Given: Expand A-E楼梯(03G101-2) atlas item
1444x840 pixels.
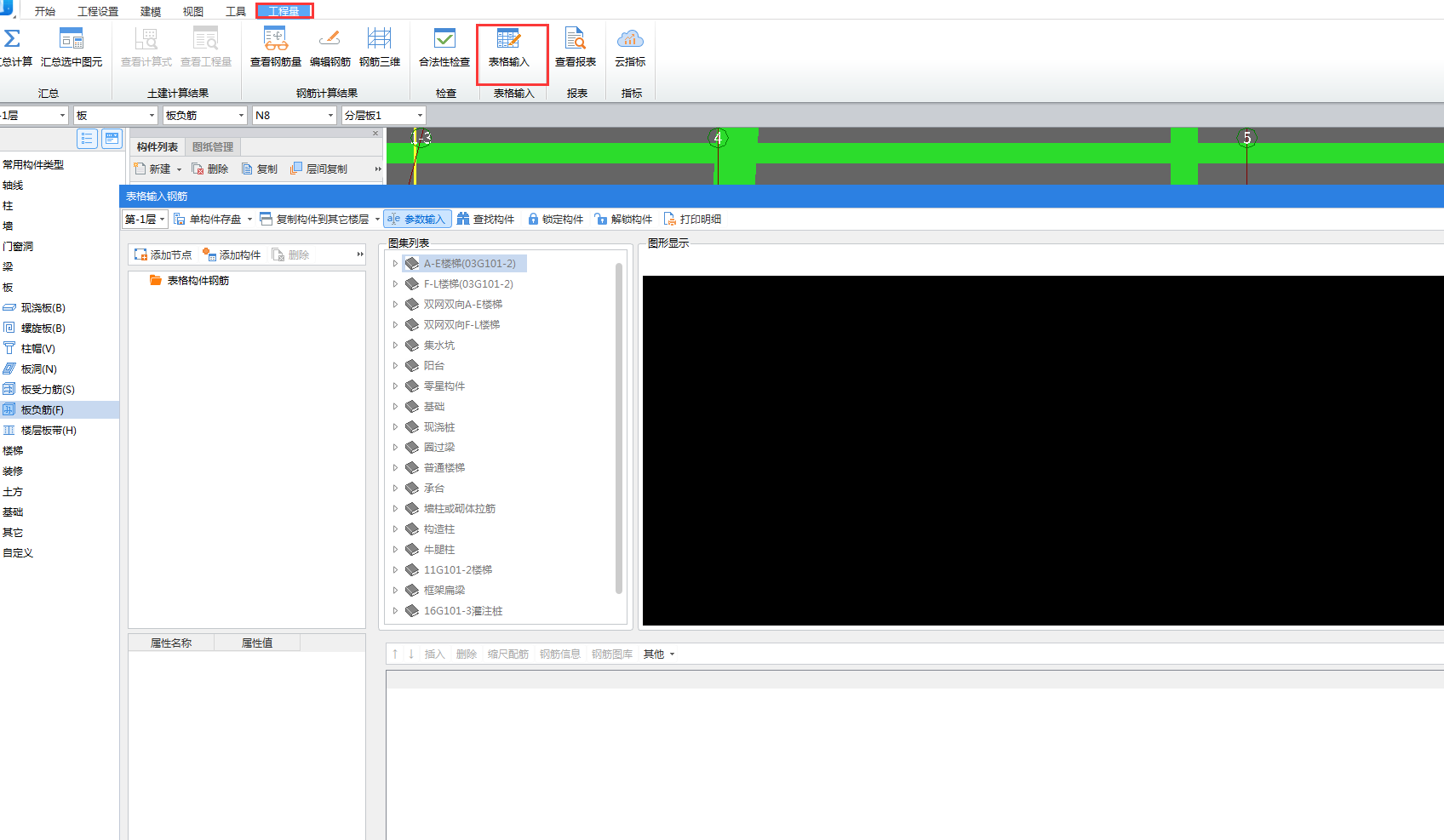Looking at the screenshot, I should (x=395, y=264).
